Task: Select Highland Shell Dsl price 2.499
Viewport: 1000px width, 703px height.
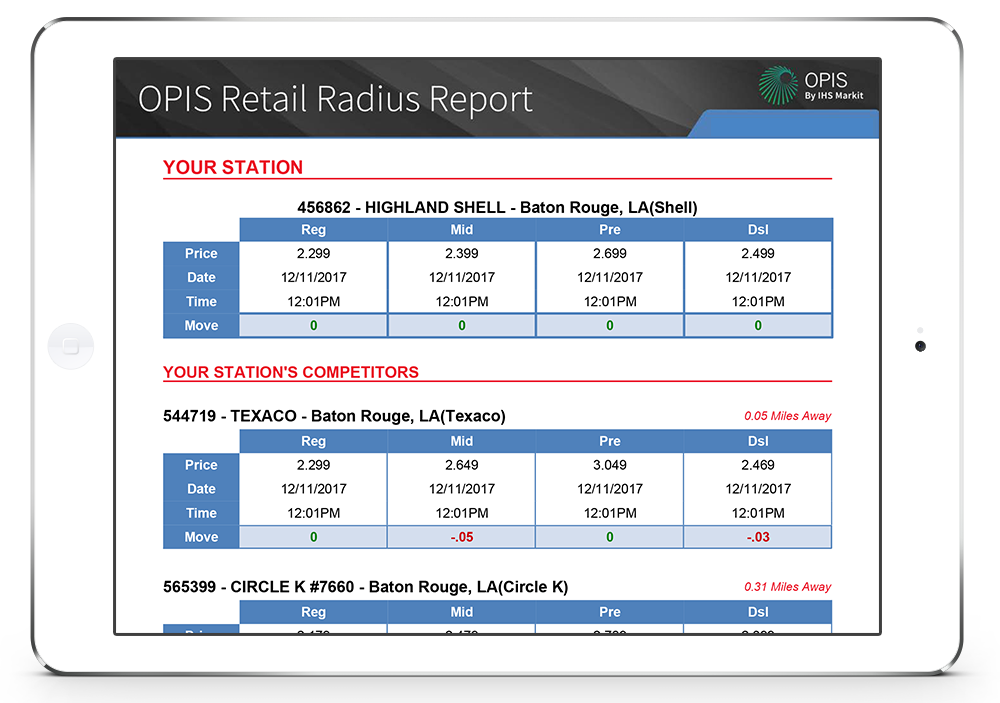Action: coord(758,253)
